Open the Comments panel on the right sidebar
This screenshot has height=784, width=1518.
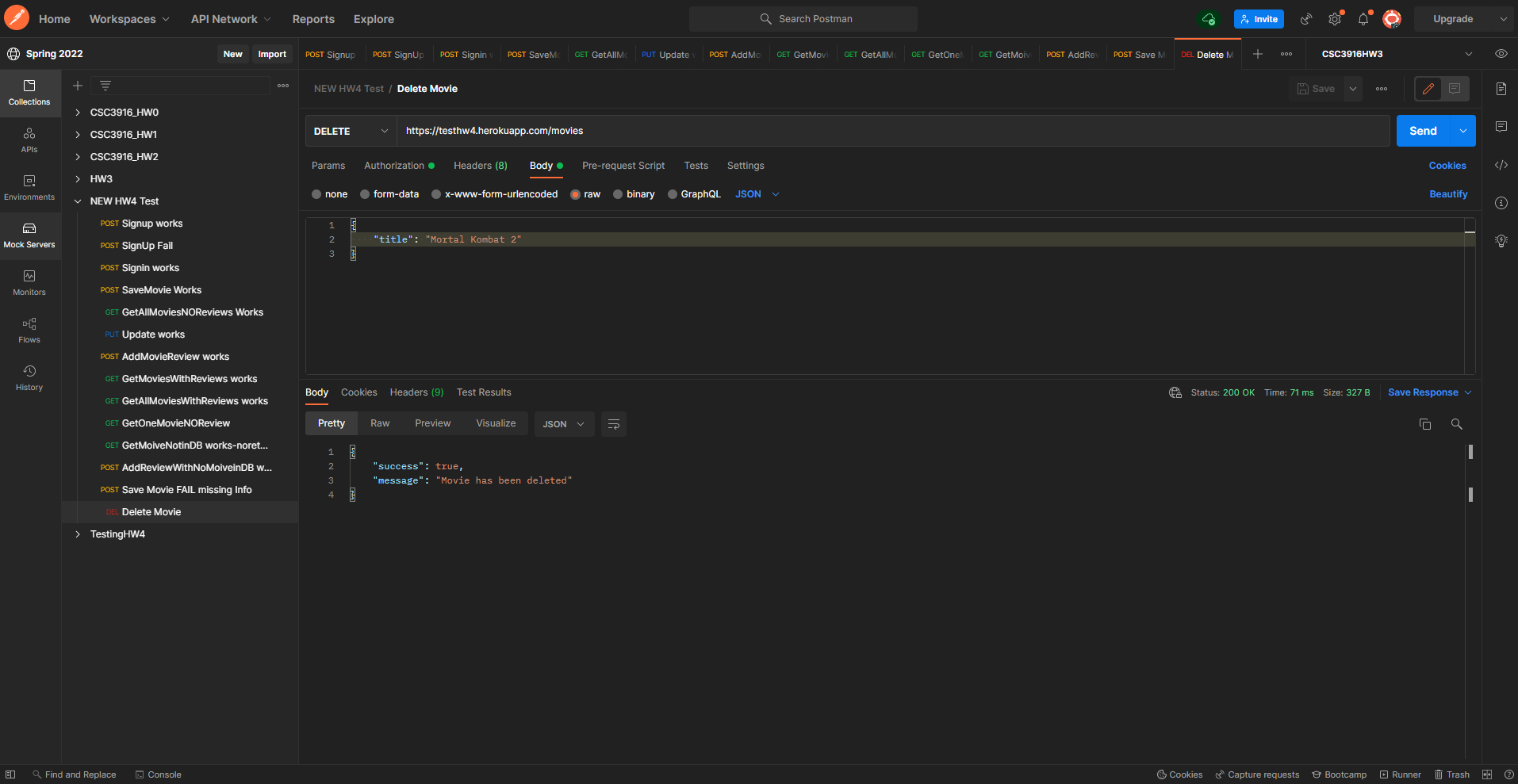[1501, 126]
